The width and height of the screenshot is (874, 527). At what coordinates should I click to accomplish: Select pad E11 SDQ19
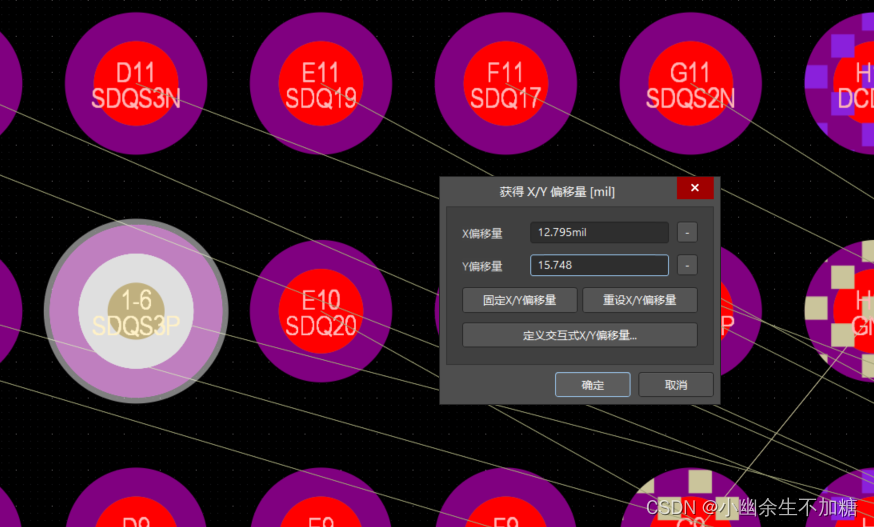321,84
